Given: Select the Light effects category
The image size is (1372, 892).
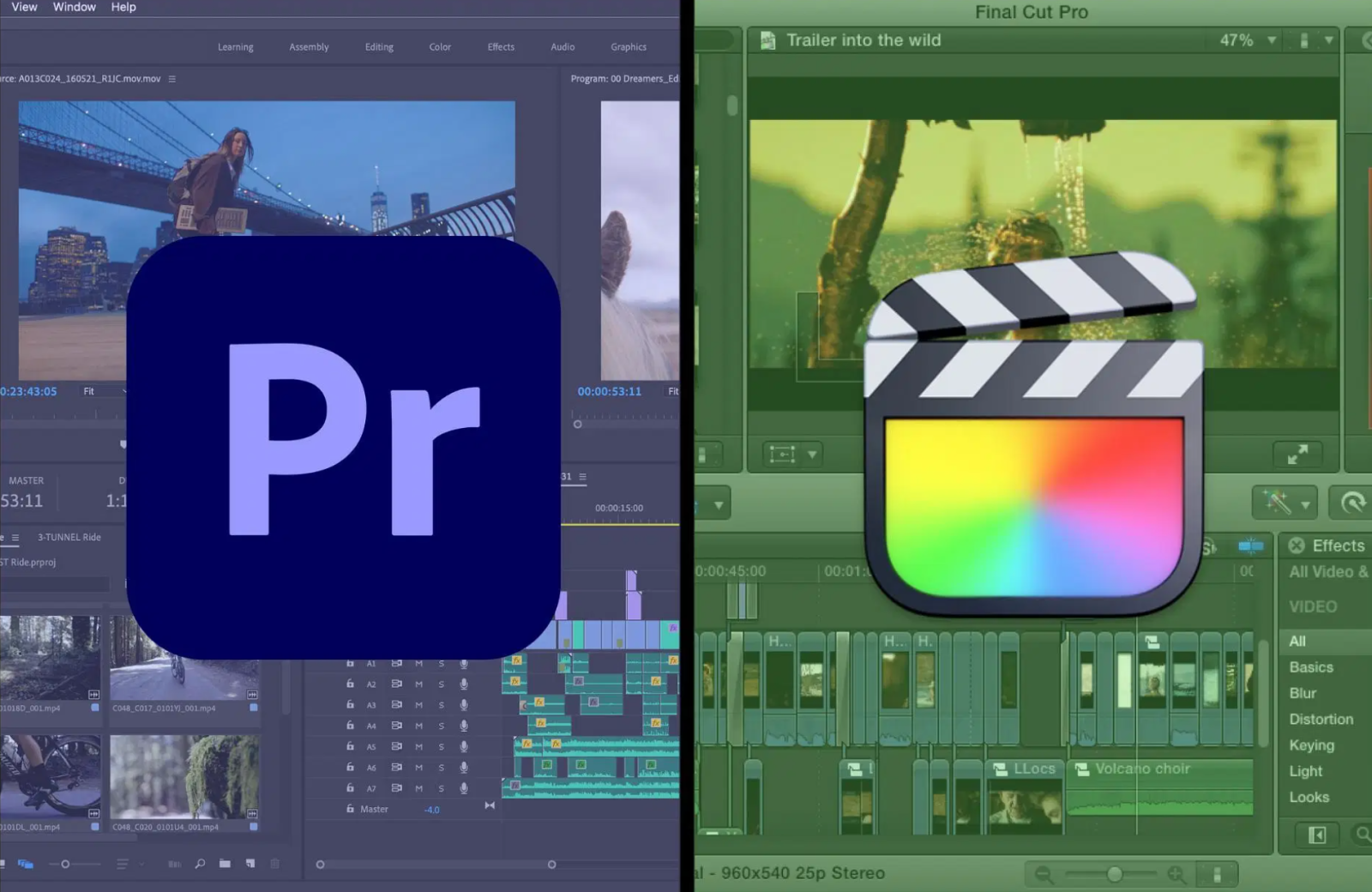Looking at the screenshot, I should pos(1306,771).
